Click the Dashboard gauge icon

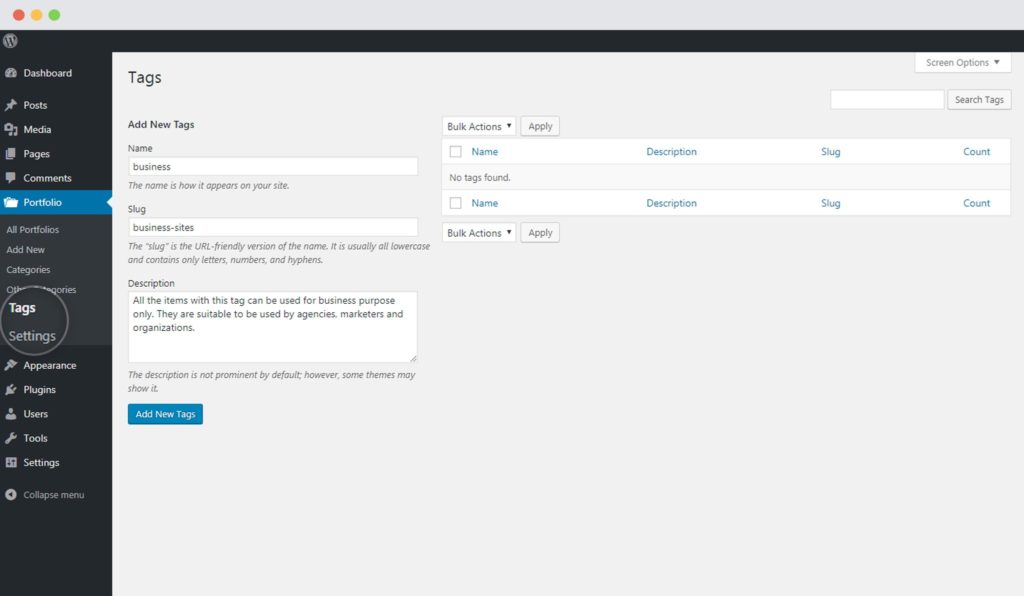pos(10,73)
